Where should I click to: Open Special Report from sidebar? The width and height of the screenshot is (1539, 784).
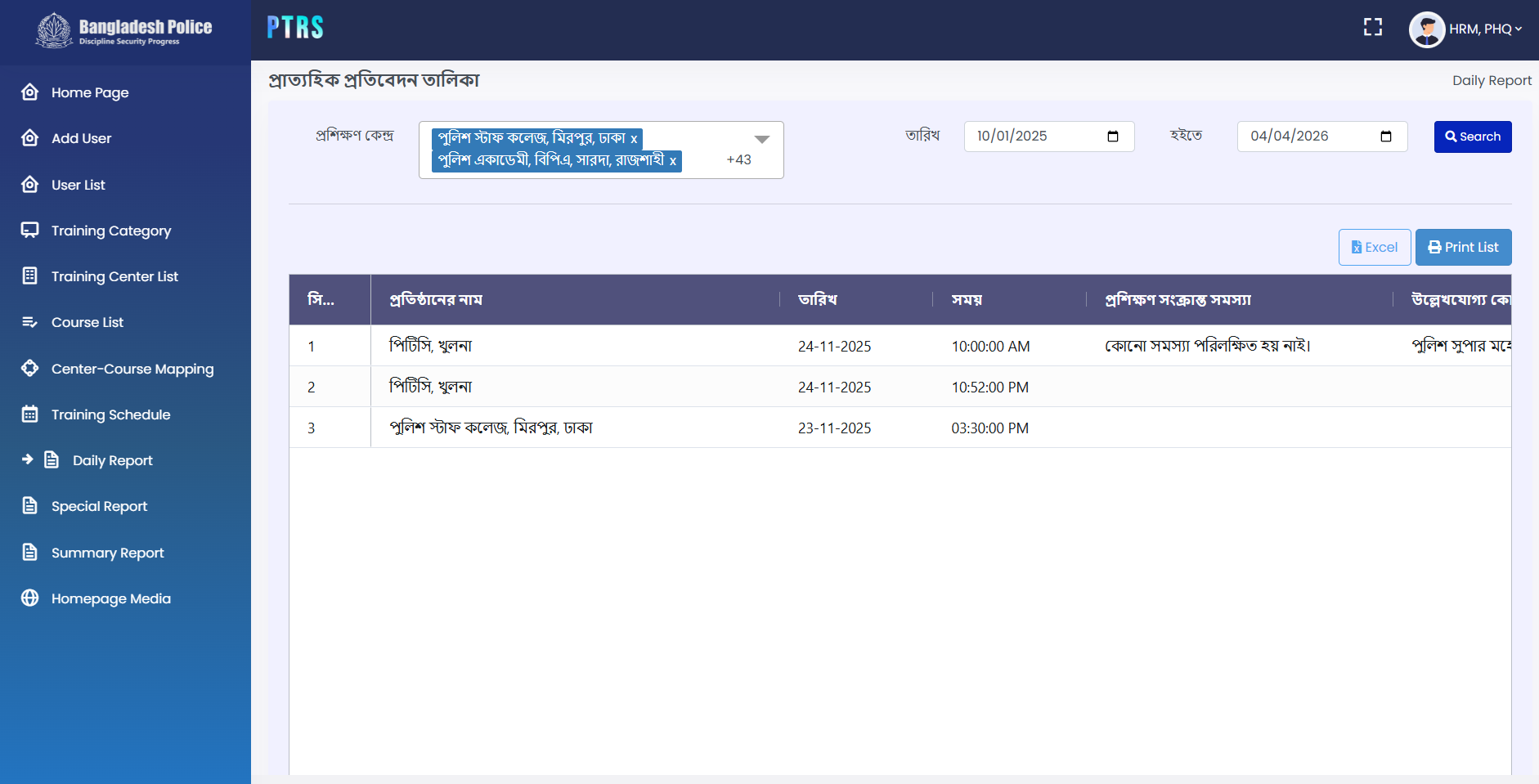[x=99, y=506]
